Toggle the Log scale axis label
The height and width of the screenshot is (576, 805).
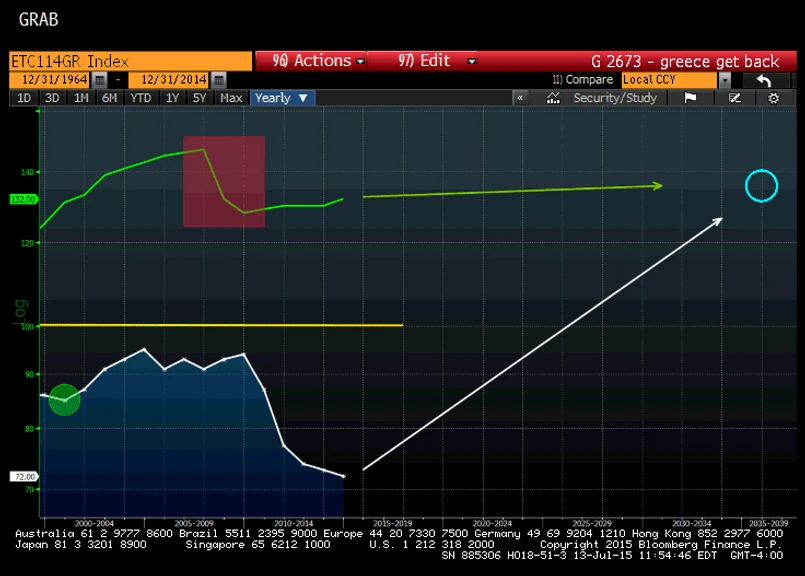point(21,312)
